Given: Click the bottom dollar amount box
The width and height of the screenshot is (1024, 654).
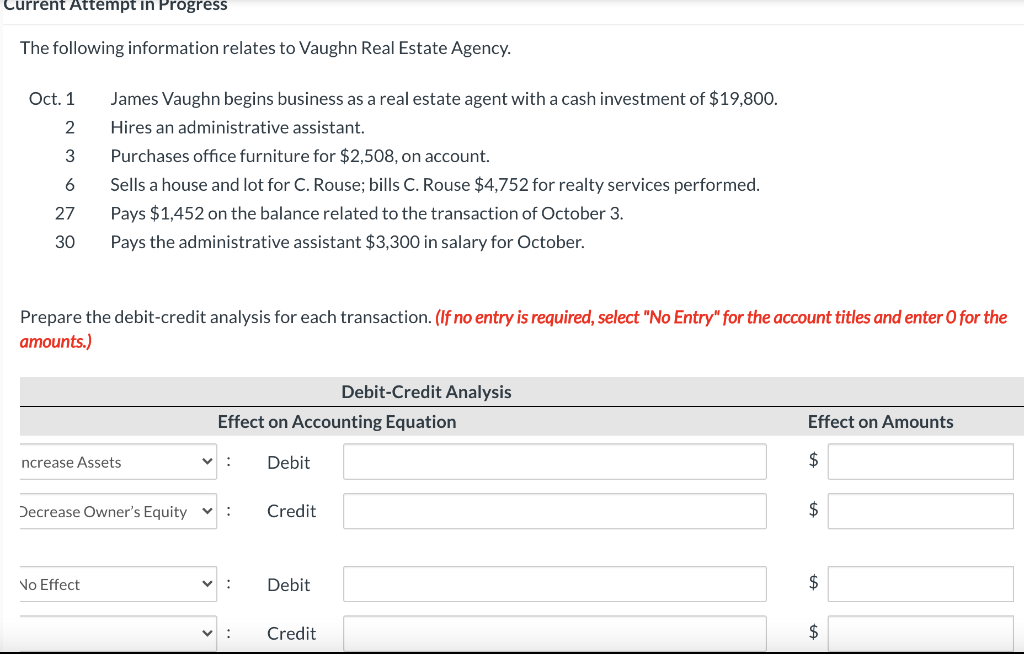Looking at the screenshot, I should (x=920, y=632).
